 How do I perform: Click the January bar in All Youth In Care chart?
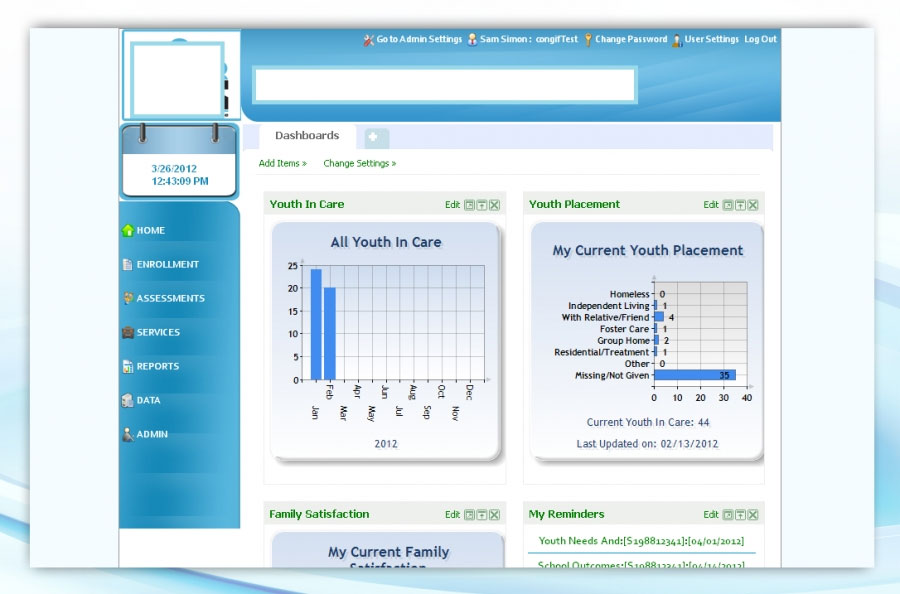(316, 324)
